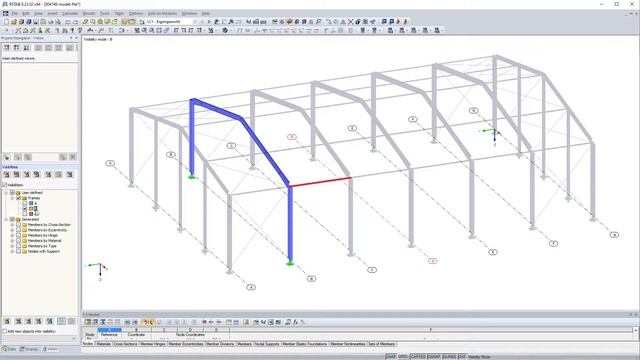Click first icon in the Visibilities toolbar

(7, 175)
